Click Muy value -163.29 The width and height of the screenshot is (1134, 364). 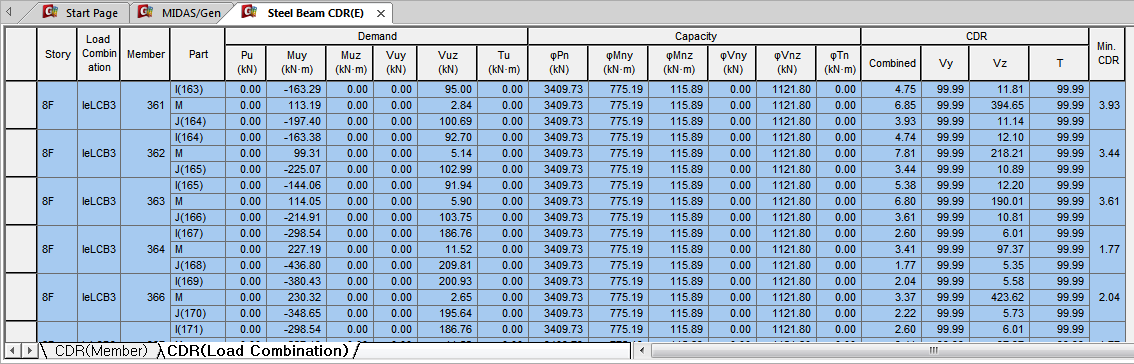[296, 89]
